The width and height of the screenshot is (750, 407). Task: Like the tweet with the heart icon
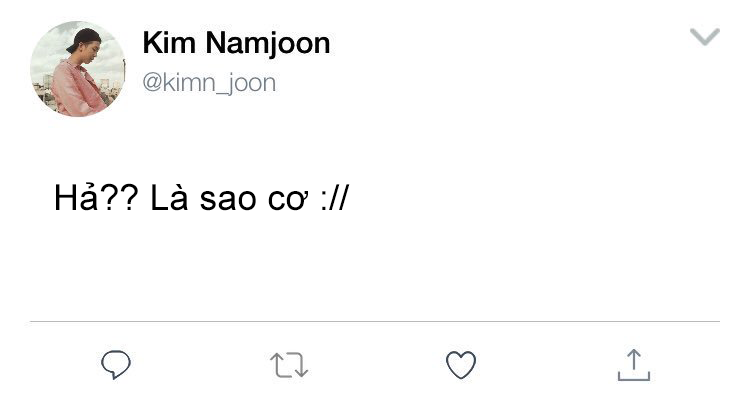coord(461,365)
